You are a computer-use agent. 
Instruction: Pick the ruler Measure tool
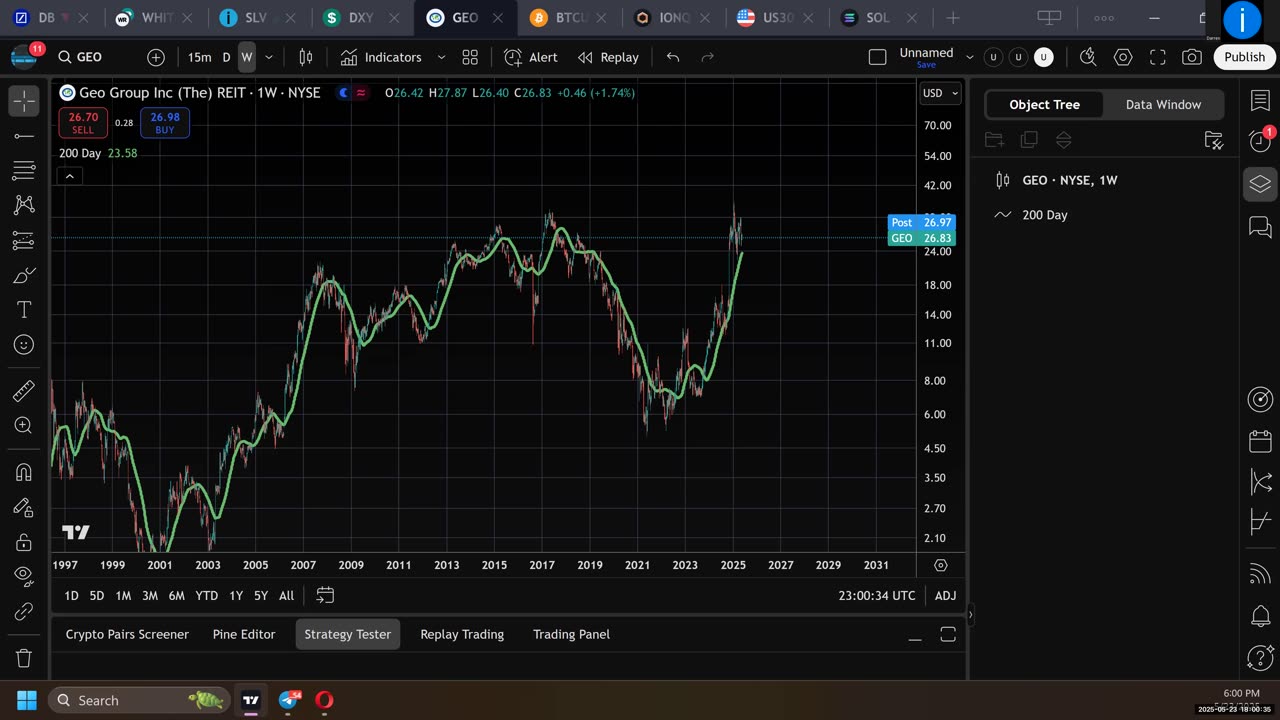[x=24, y=391]
